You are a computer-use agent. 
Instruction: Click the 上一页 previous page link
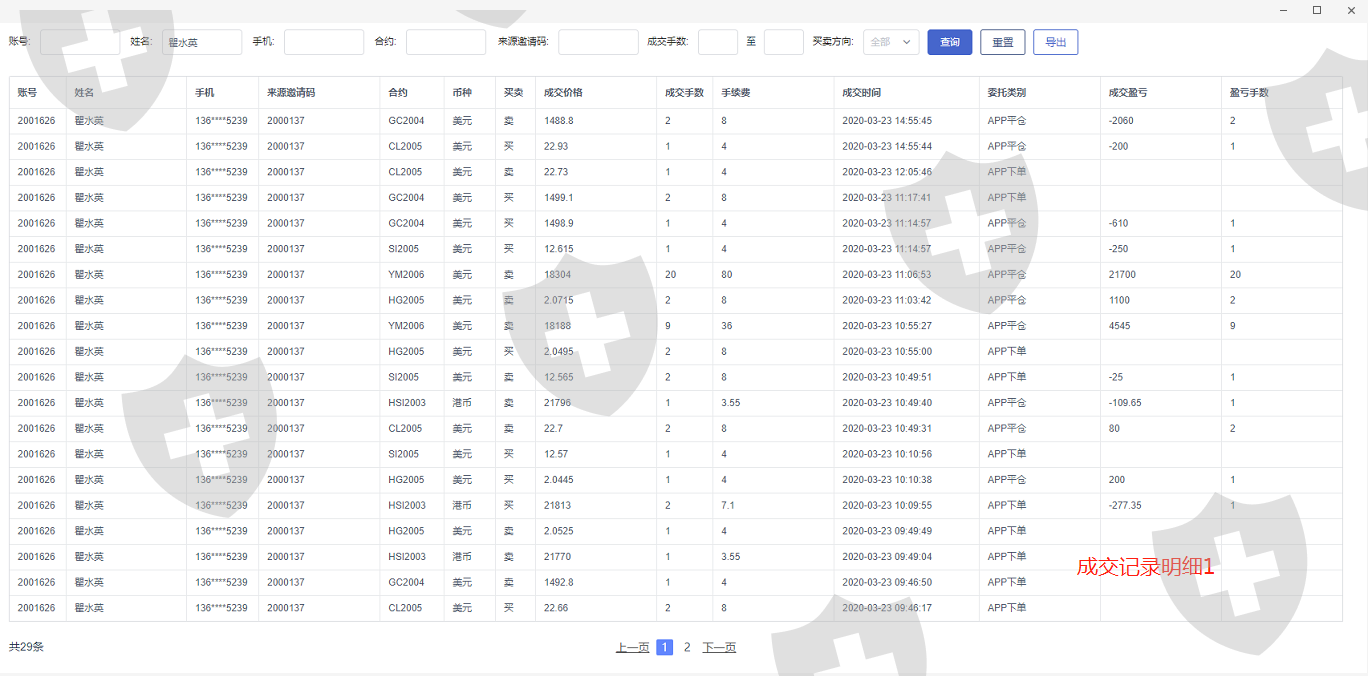632,647
